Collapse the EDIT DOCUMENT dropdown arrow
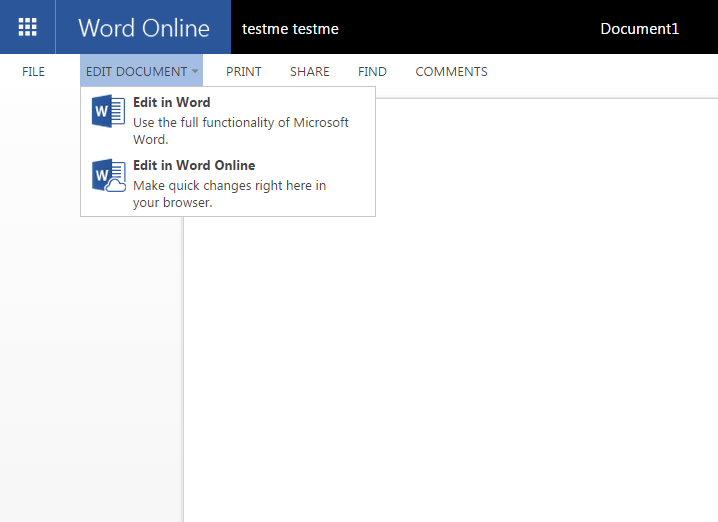The width and height of the screenshot is (718, 522). point(195,71)
